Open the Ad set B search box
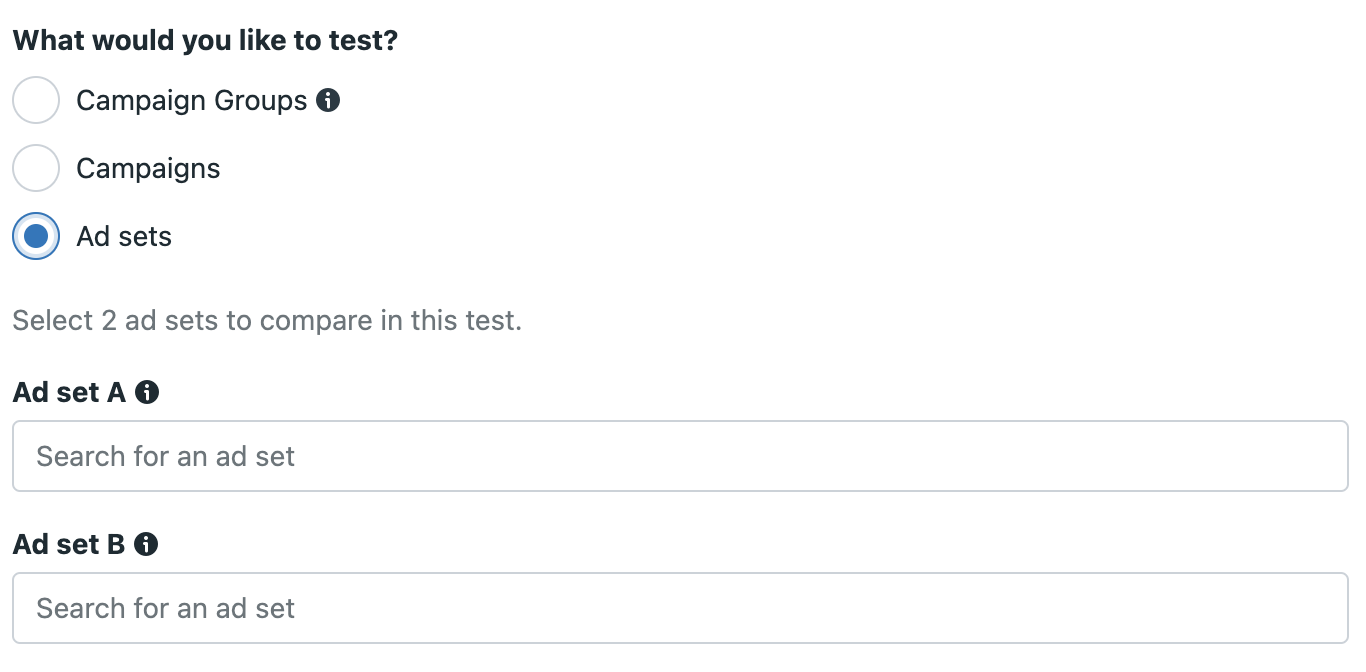Screen dimensions: 1366x672 [x=680, y=608]
